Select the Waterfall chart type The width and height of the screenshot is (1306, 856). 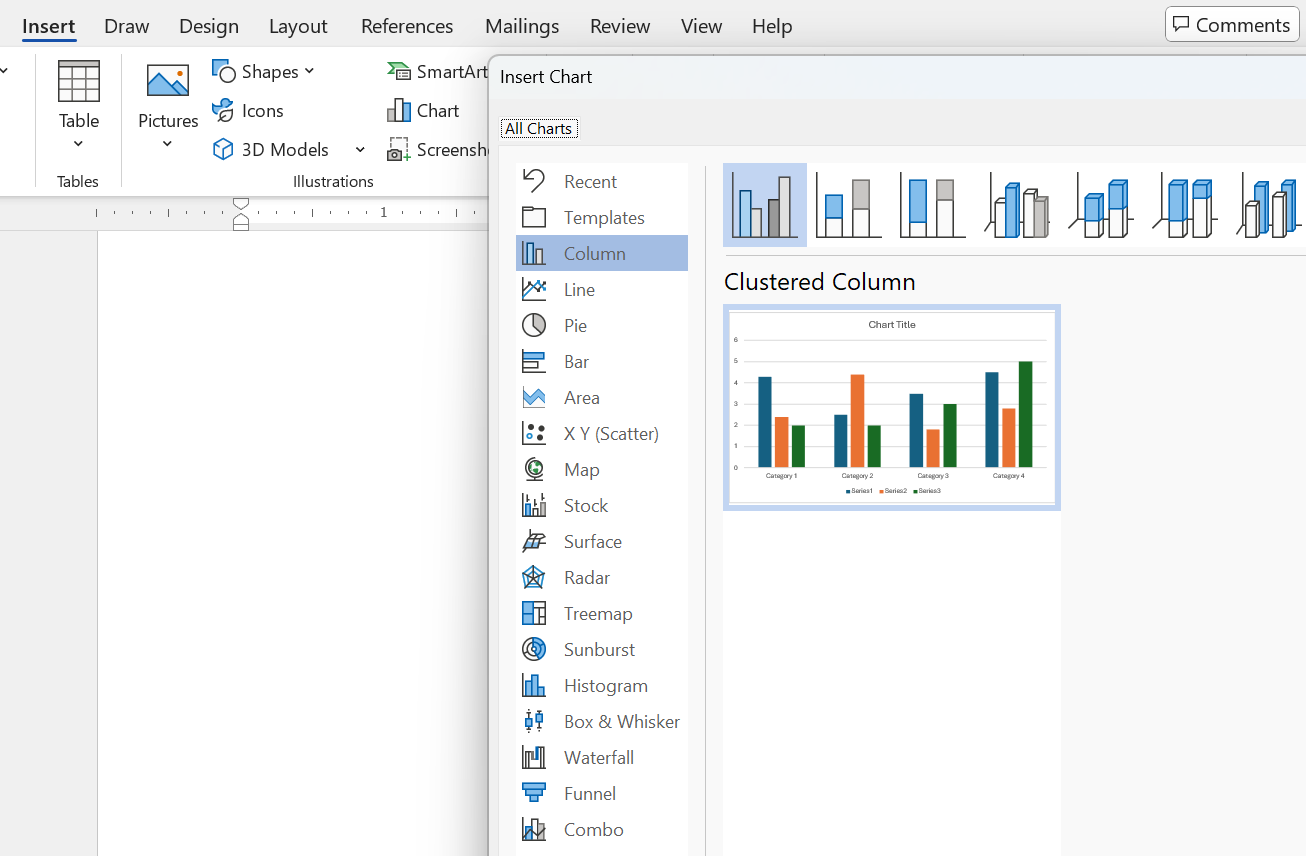(601, 757)
